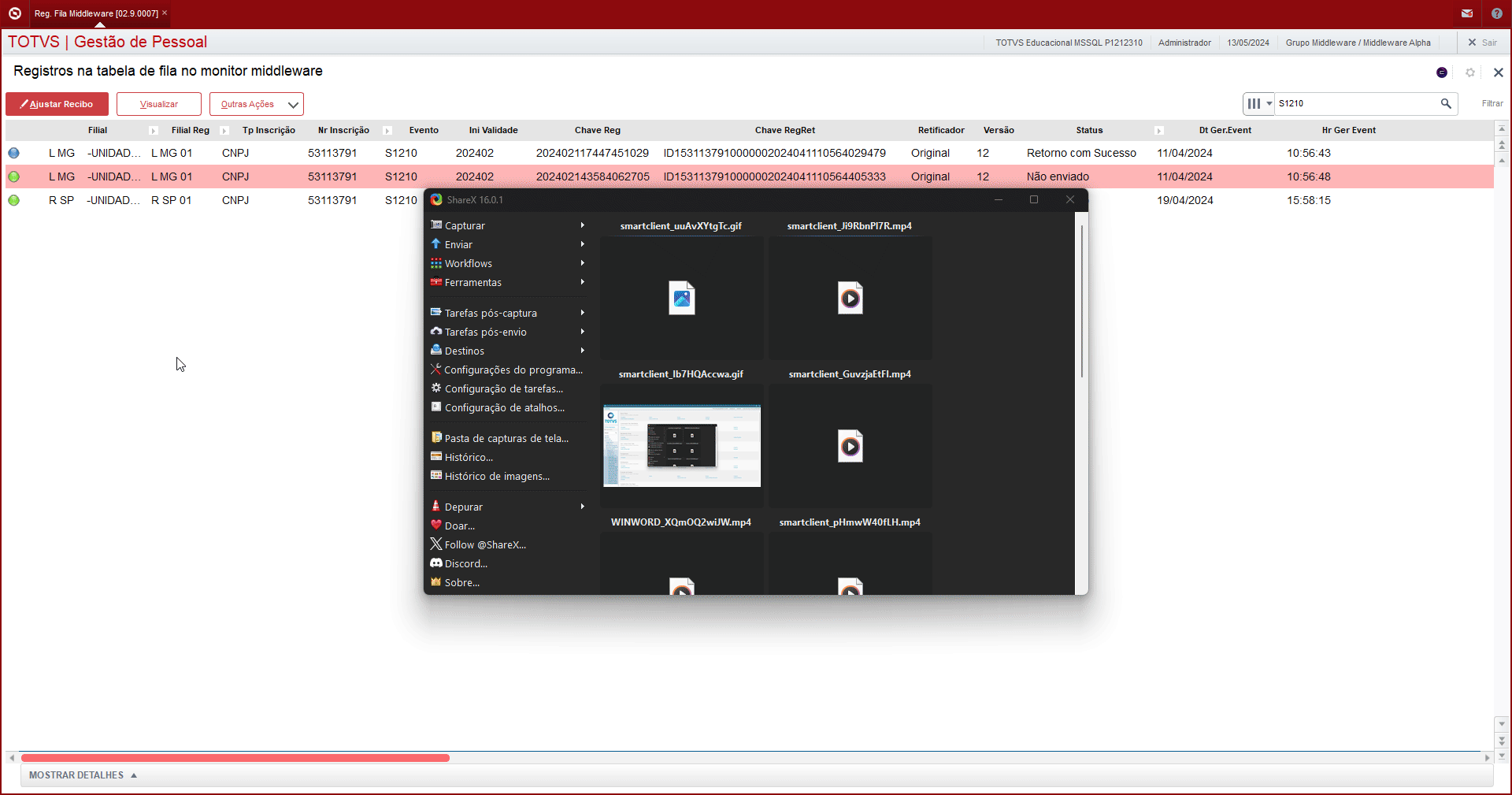The width and height of the screenshot is (1512, 795).
Task: Expand the Destinos submenu arrow
Action: coord(583,351)
